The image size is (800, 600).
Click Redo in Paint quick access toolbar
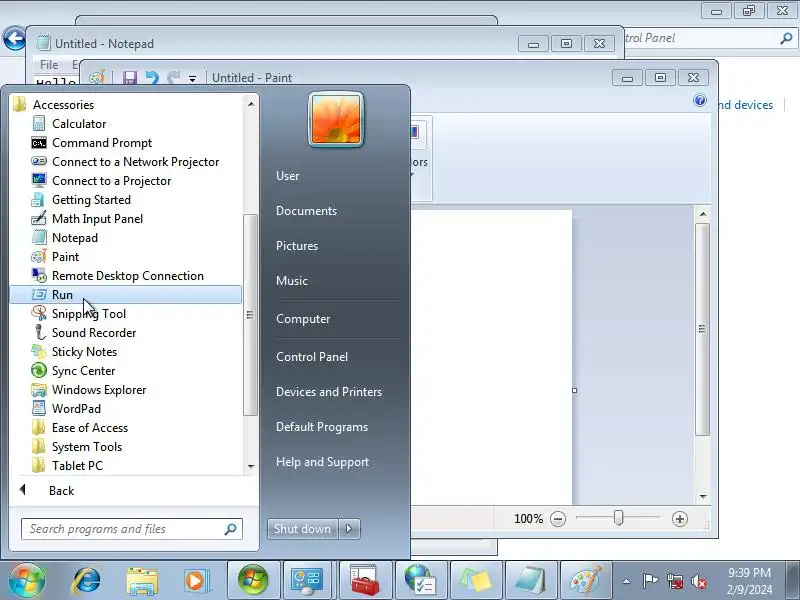pos(174,78)
